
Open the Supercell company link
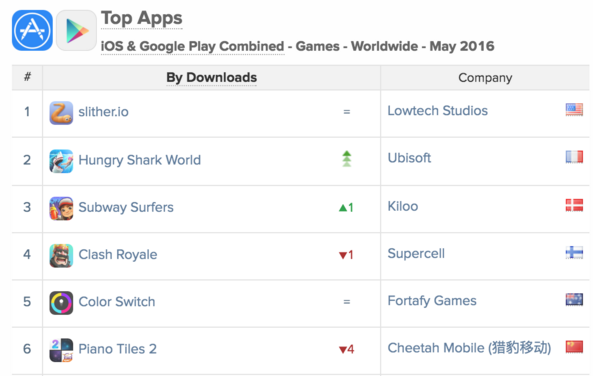(416, 253)
